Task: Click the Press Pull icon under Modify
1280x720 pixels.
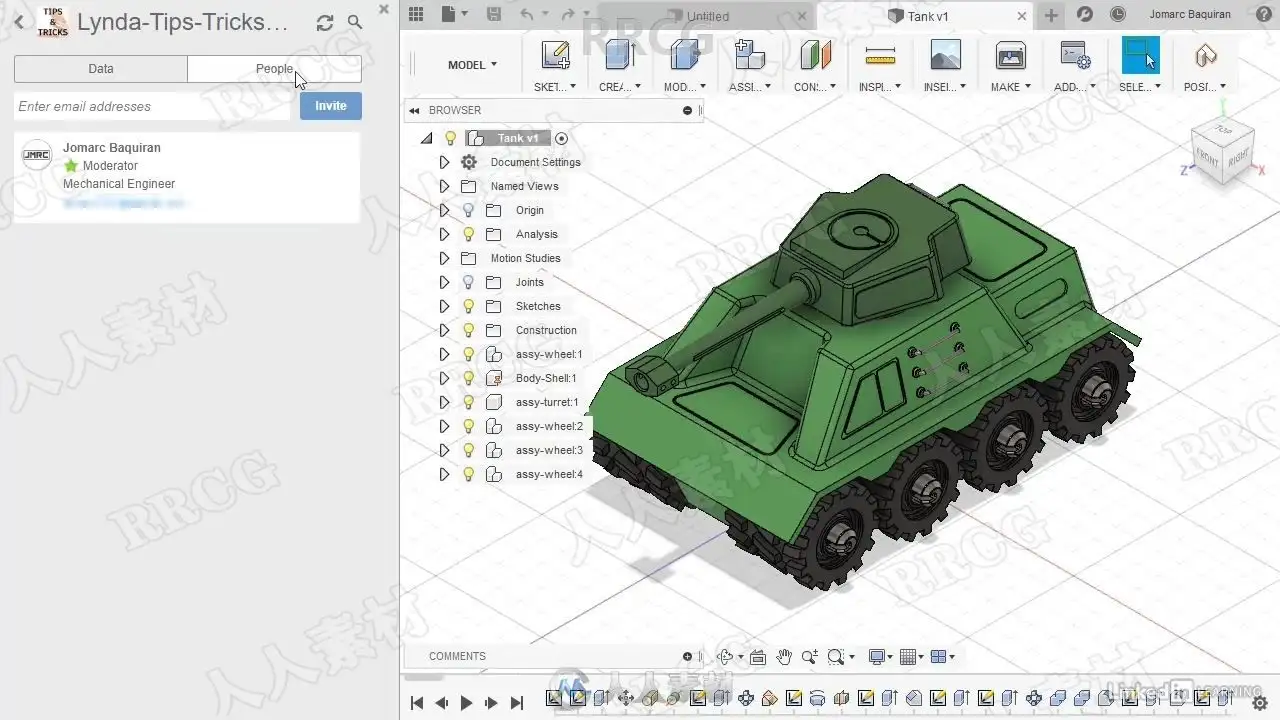Action: pos(685,55)
